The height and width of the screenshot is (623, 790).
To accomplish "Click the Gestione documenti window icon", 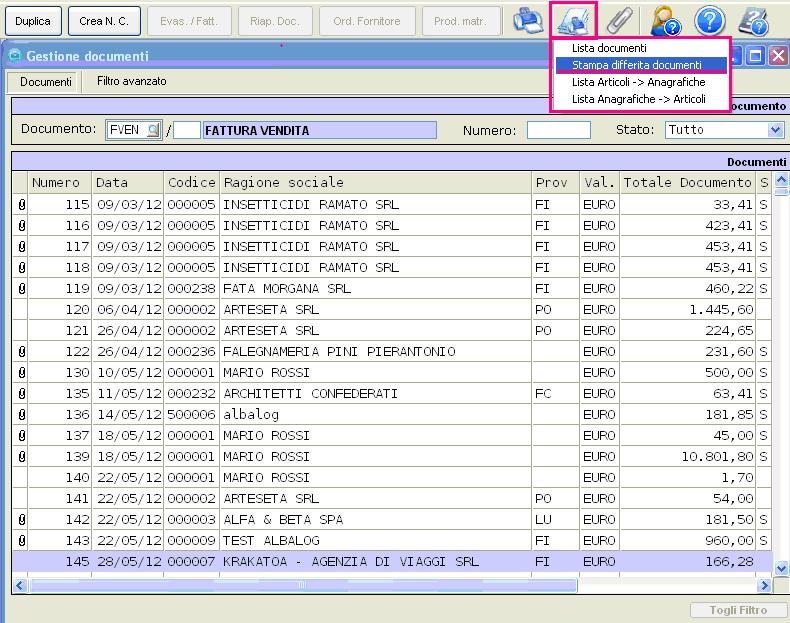I will 15,55.
